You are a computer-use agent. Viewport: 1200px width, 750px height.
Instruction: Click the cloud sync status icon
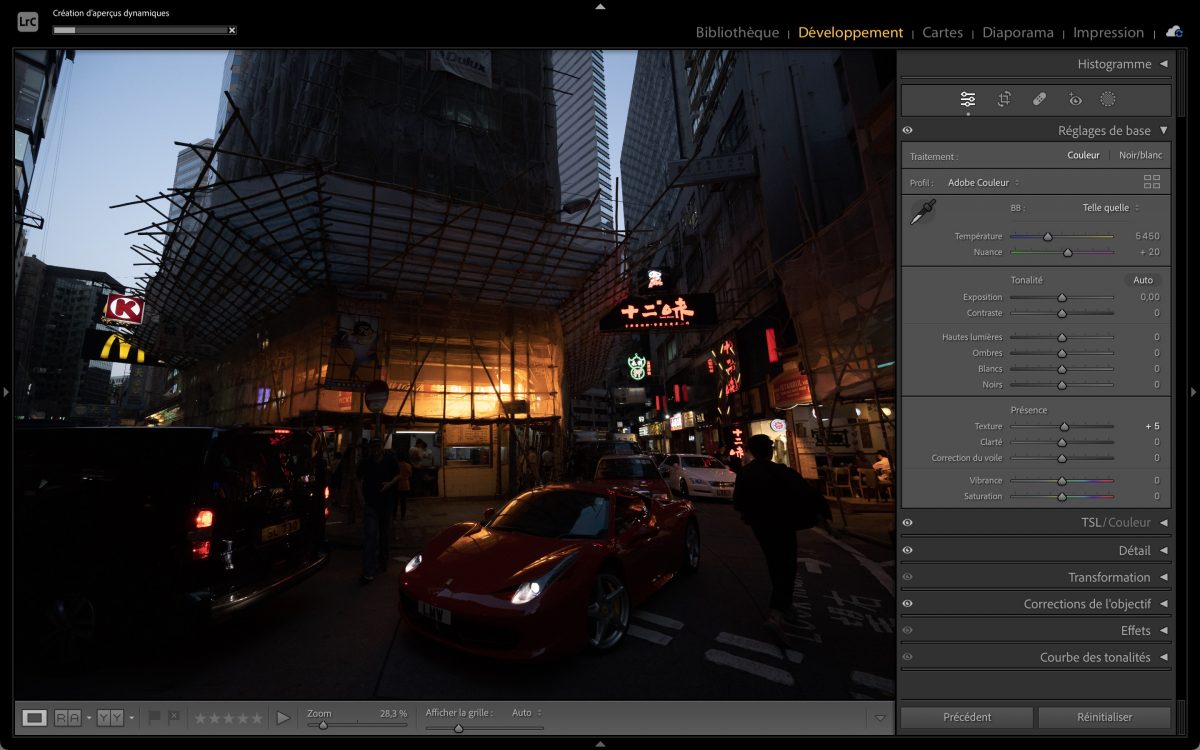(1174, 32)
